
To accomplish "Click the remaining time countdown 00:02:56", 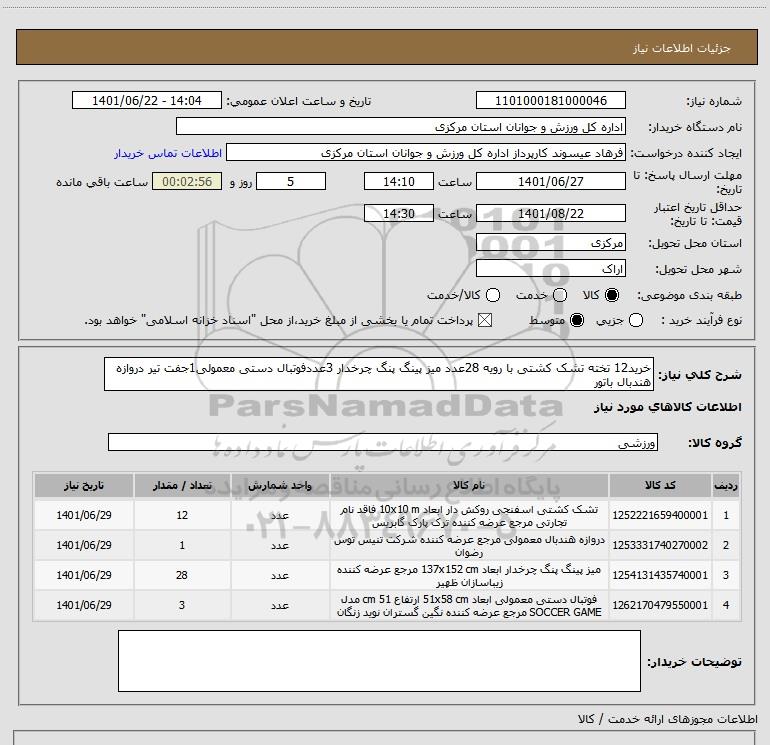I will [x=187, y=182].
